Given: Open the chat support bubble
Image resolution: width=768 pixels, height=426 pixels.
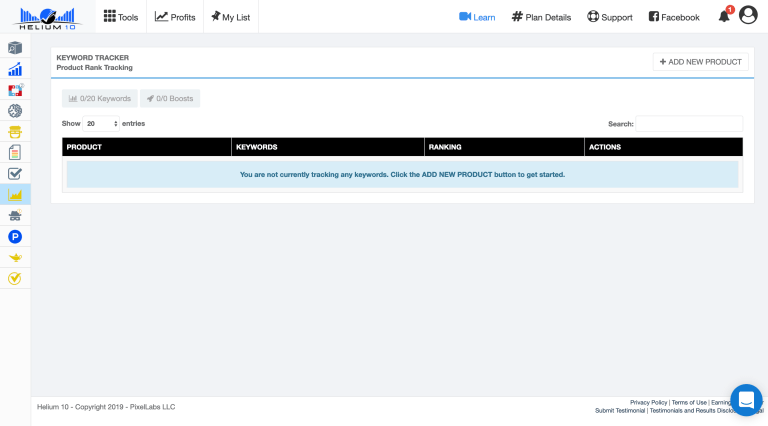Looking at the screenshot, I should [x=746, y=400].
